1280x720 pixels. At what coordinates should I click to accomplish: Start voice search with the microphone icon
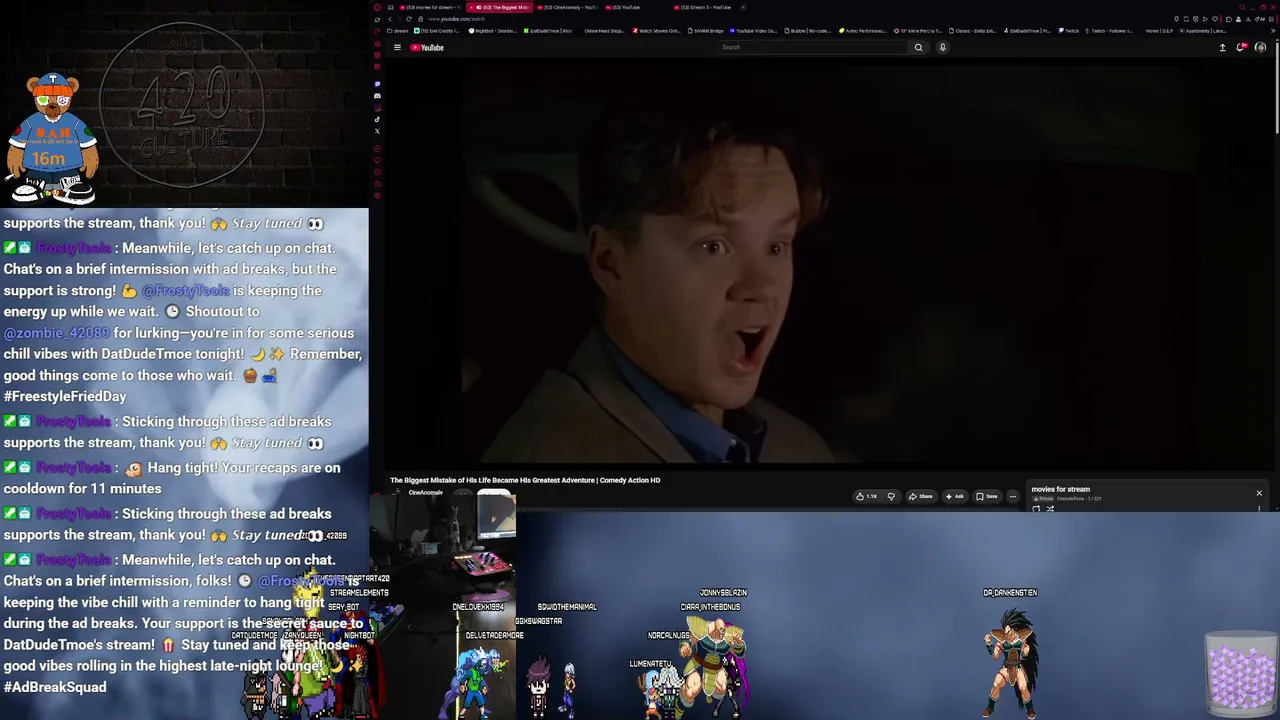[942, 47]
